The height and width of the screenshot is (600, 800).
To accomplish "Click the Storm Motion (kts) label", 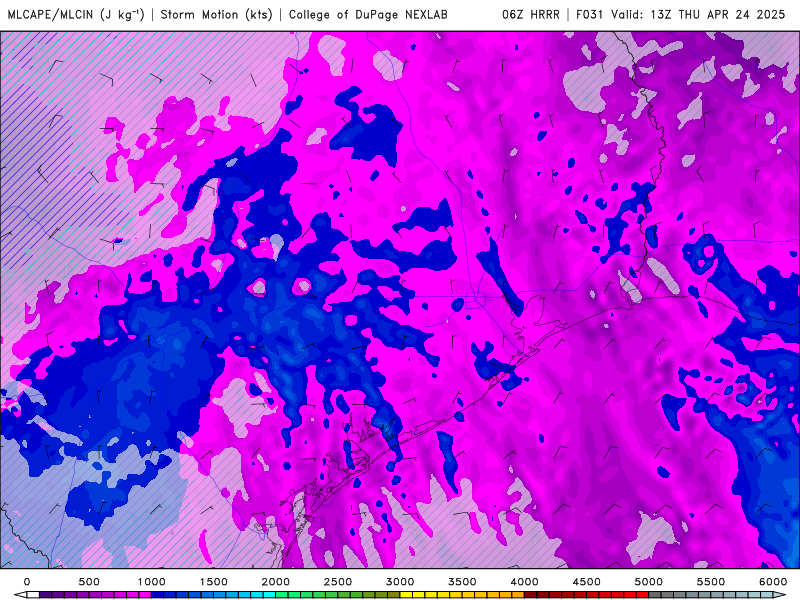I will point(217,14).
